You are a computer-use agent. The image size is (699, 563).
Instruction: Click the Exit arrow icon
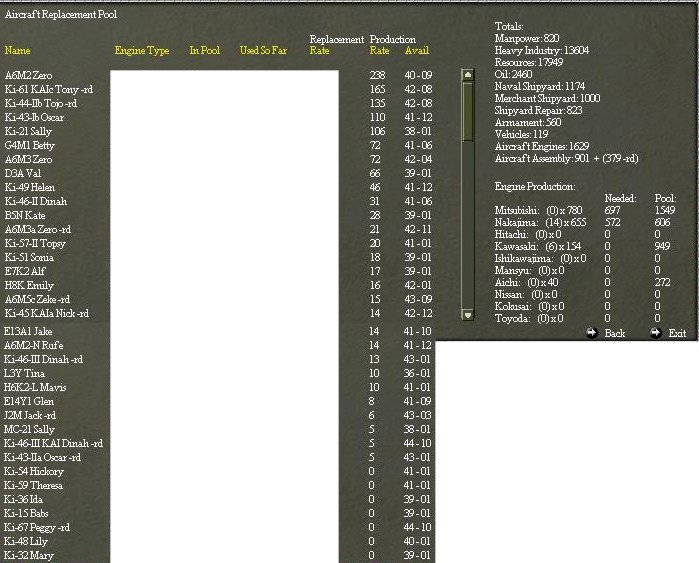(x=655, y=333)
